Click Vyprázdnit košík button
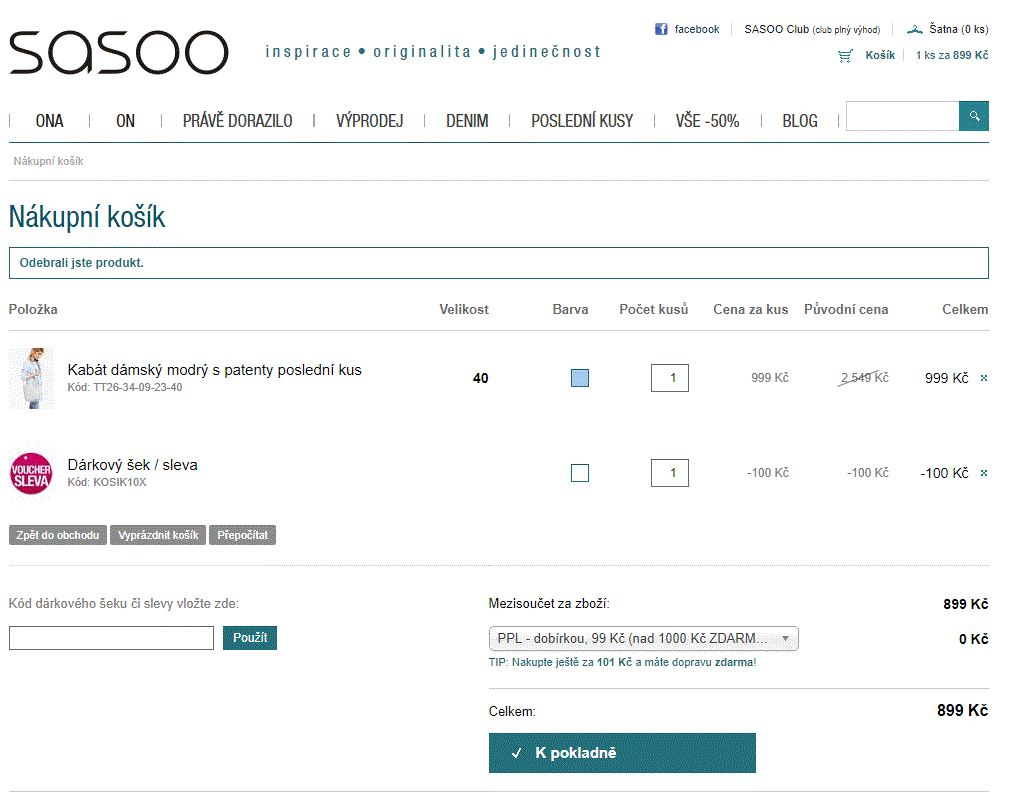 click(158, 535)
